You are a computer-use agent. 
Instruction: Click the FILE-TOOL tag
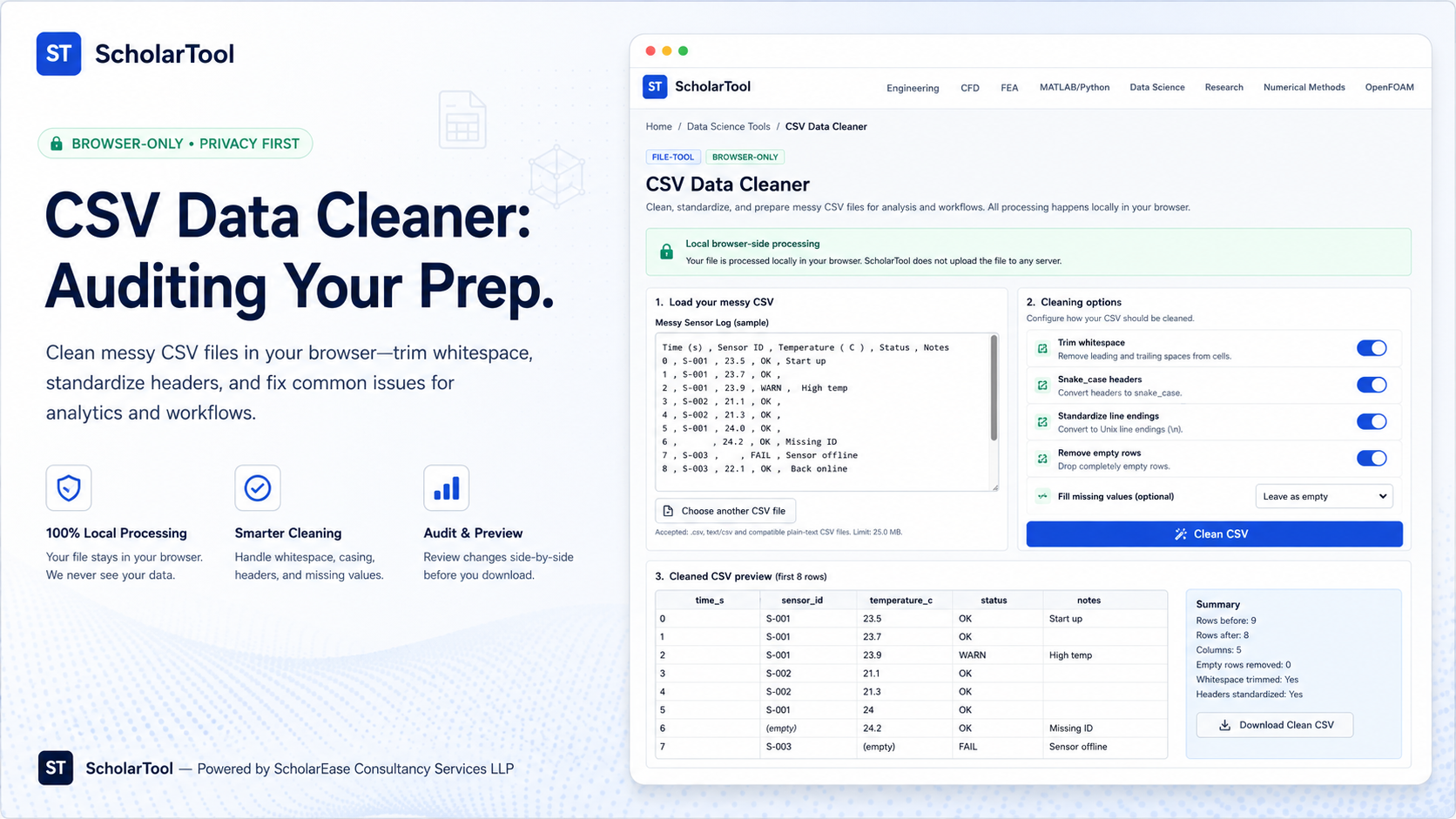tap(673, 157)
